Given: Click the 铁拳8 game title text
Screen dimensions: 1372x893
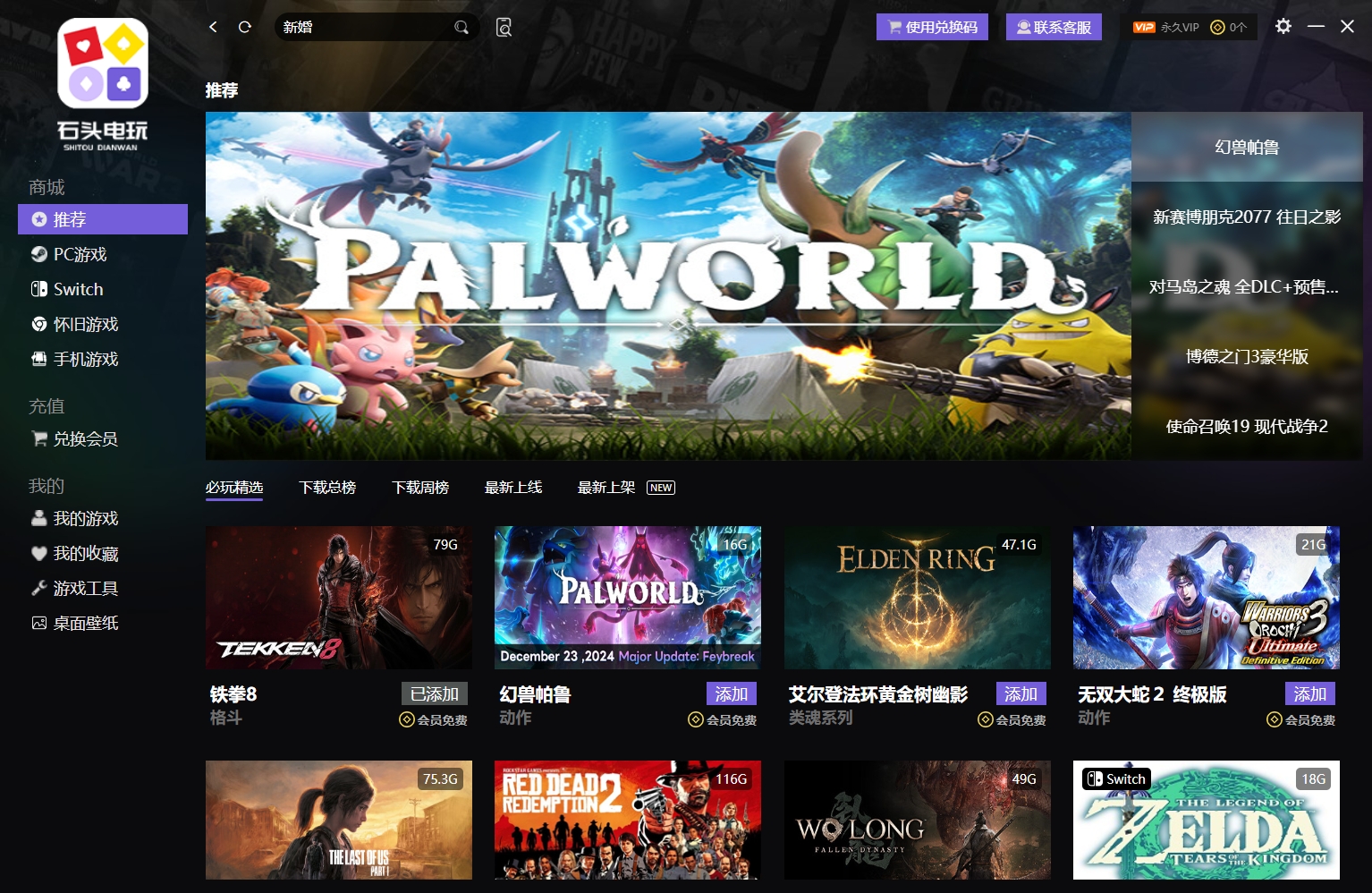Looking at the screenshot, I should click(233, 694).
